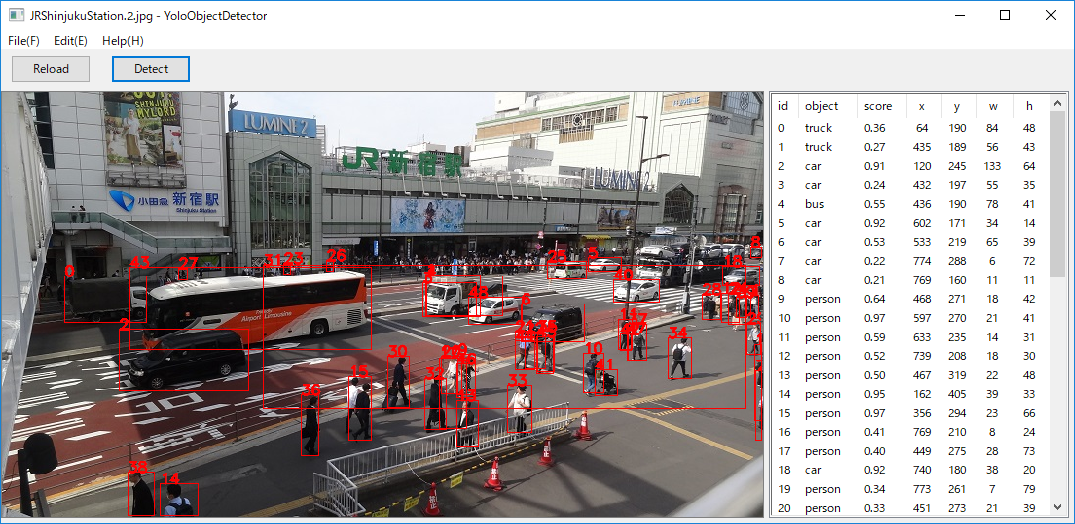Click the 'object' column header
Screen dimensions: 1075x524
point(828,106)
